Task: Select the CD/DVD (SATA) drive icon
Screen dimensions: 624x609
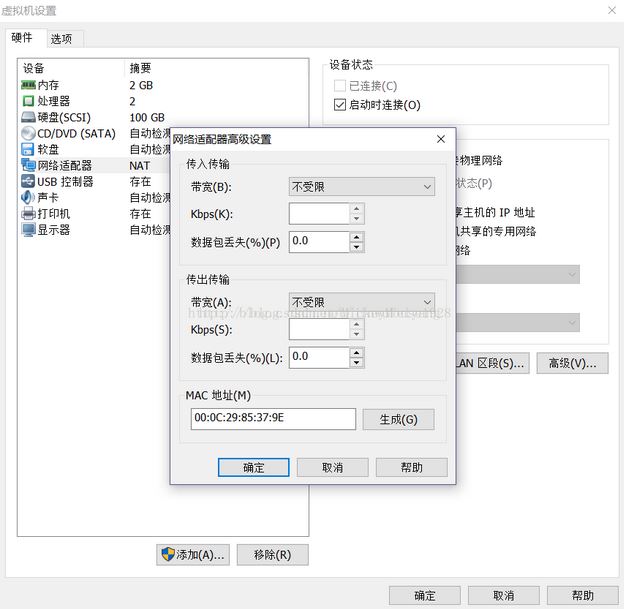Action: [x=28, y=134]
